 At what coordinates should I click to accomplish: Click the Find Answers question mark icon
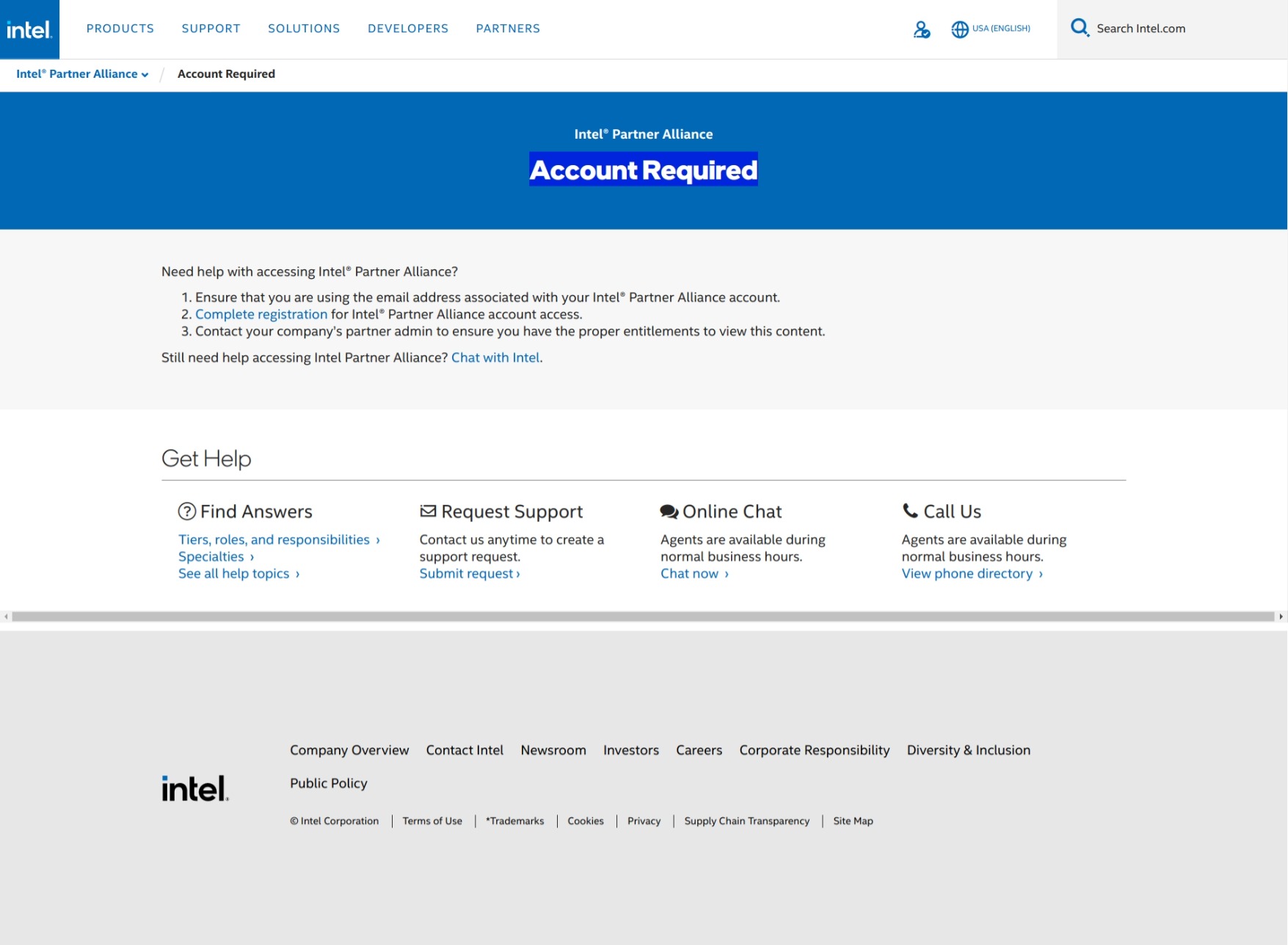187,511
